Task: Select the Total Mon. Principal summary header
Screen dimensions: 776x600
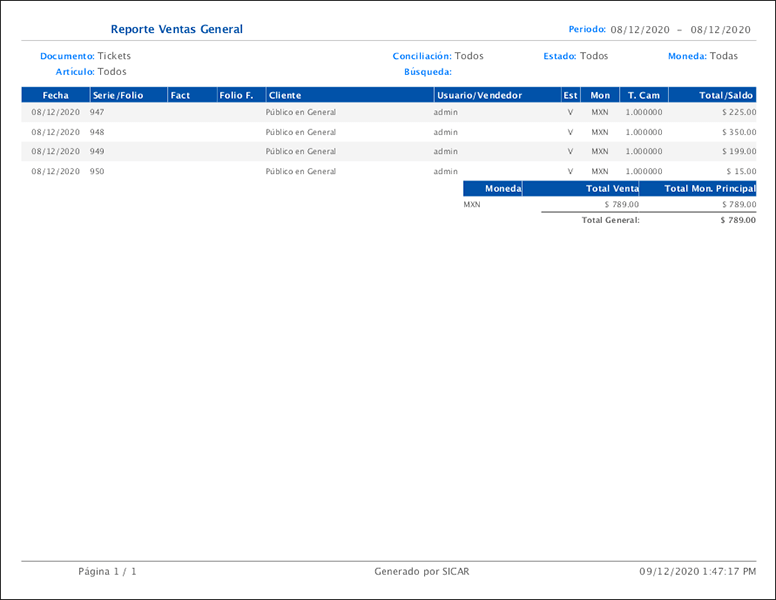Action: 709,188
